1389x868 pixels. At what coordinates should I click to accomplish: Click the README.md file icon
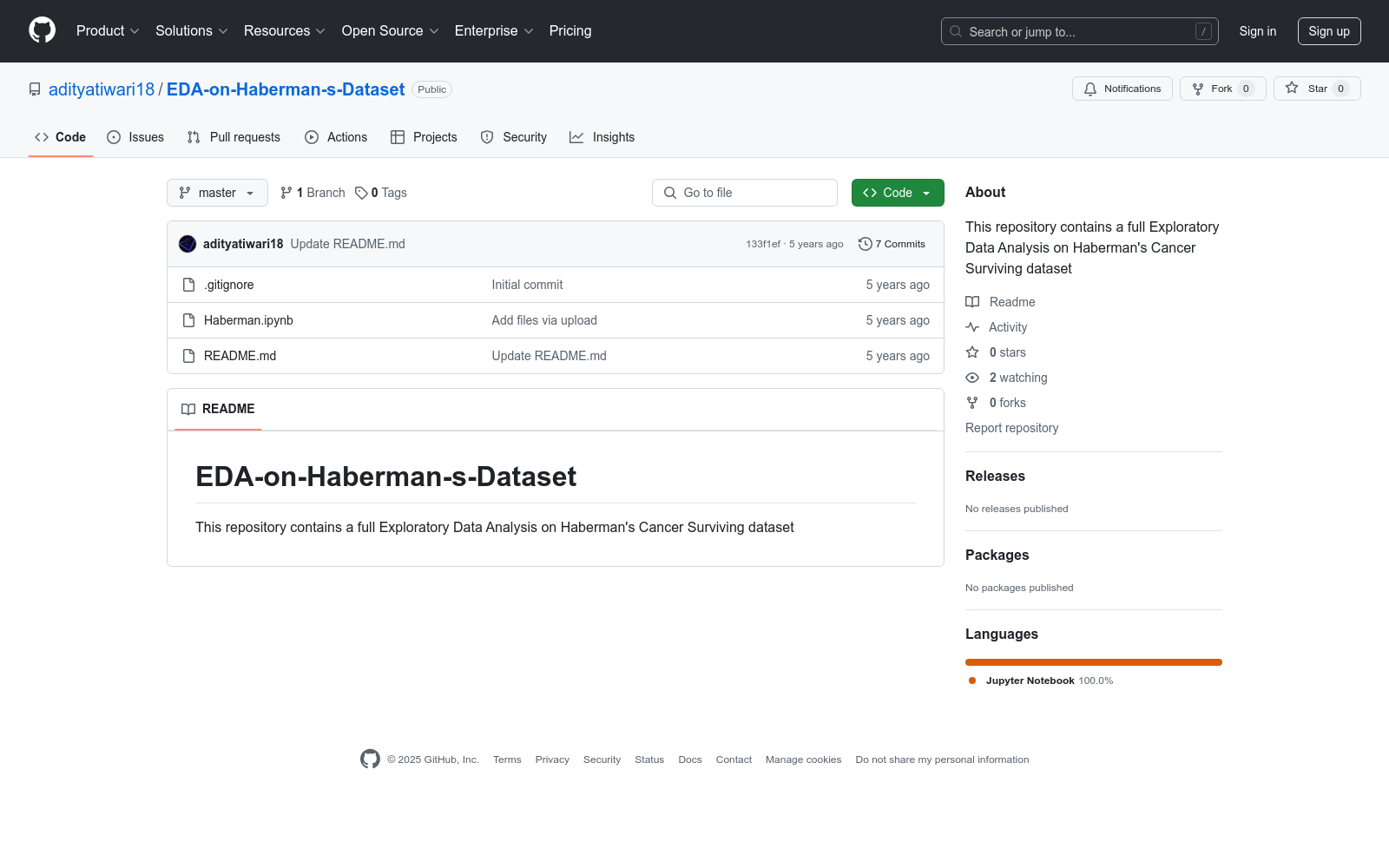(x=188, y=356)
